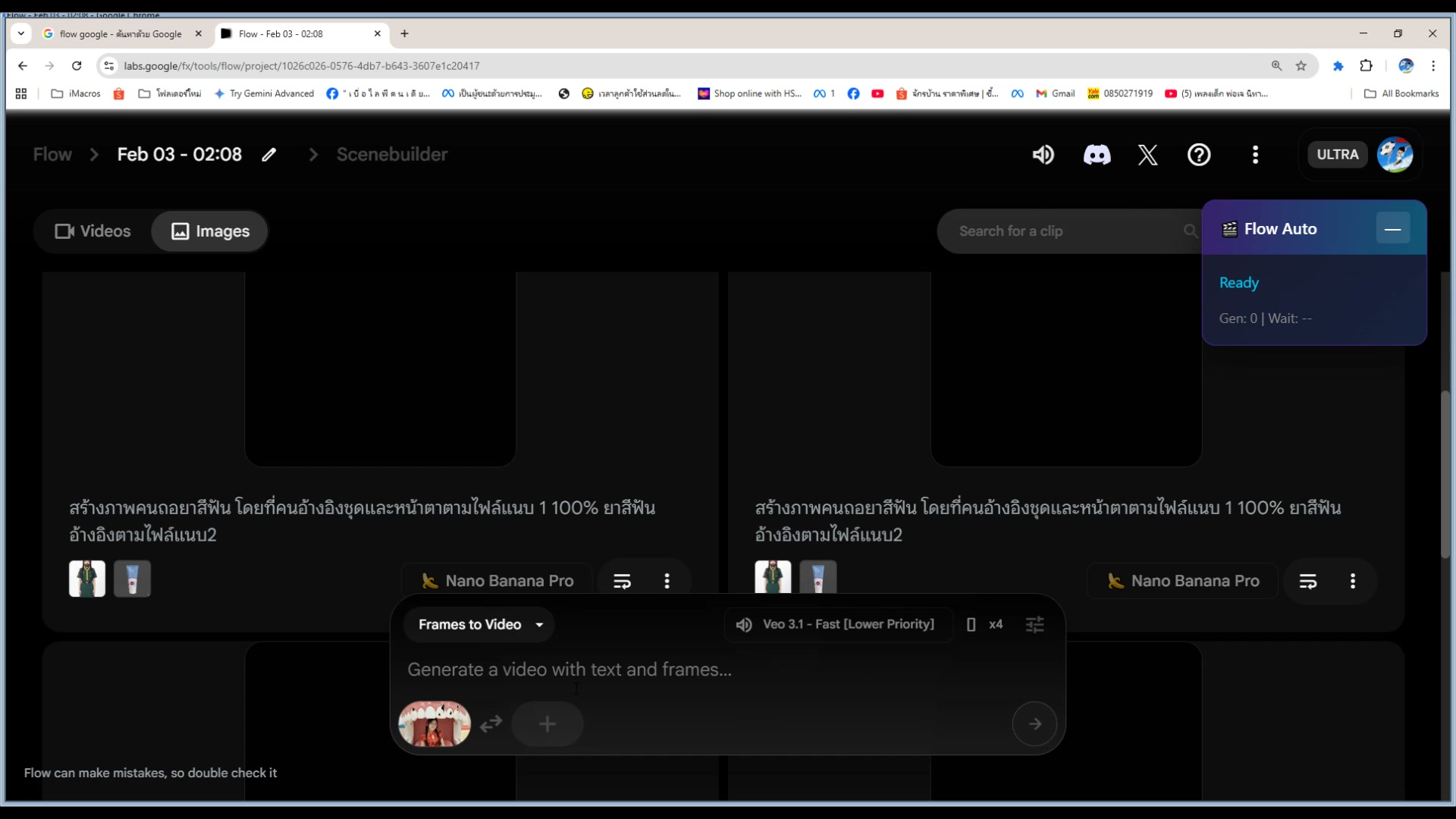Open video generation settings sliders icon

click(x=1035, y=624)
